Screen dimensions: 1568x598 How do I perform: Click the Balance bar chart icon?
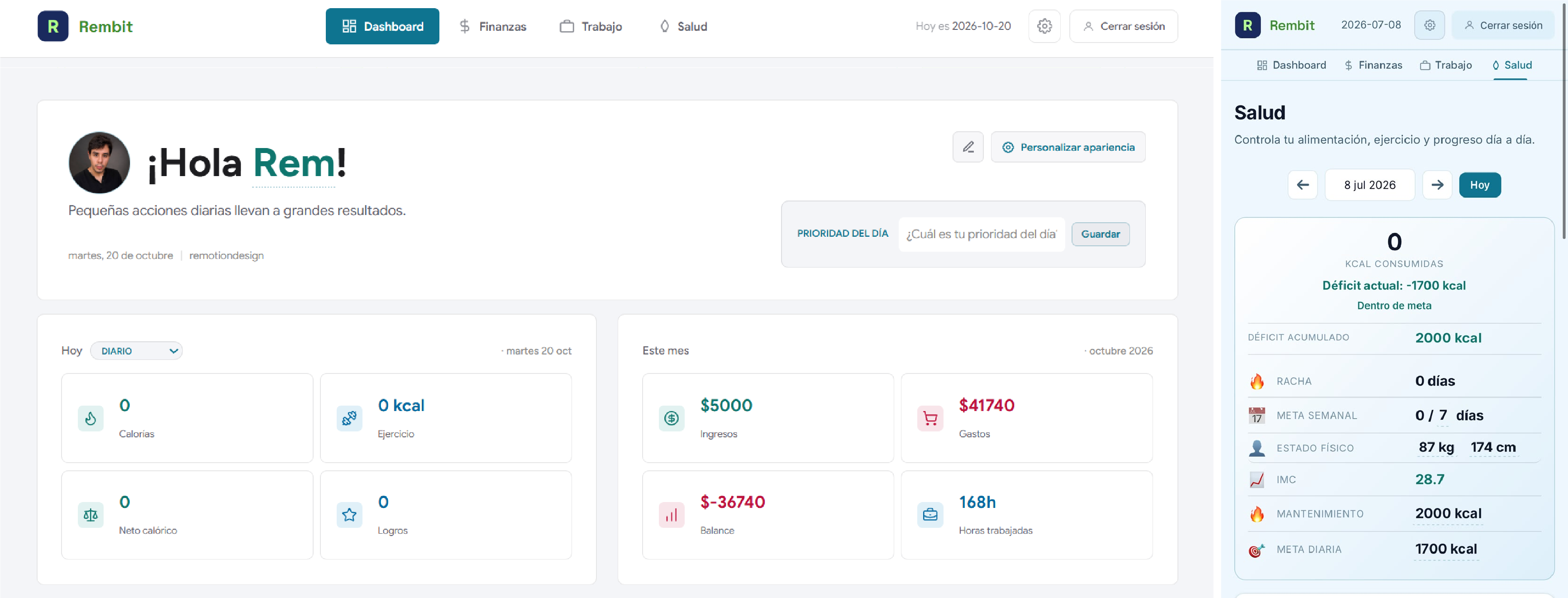(672, 515)
